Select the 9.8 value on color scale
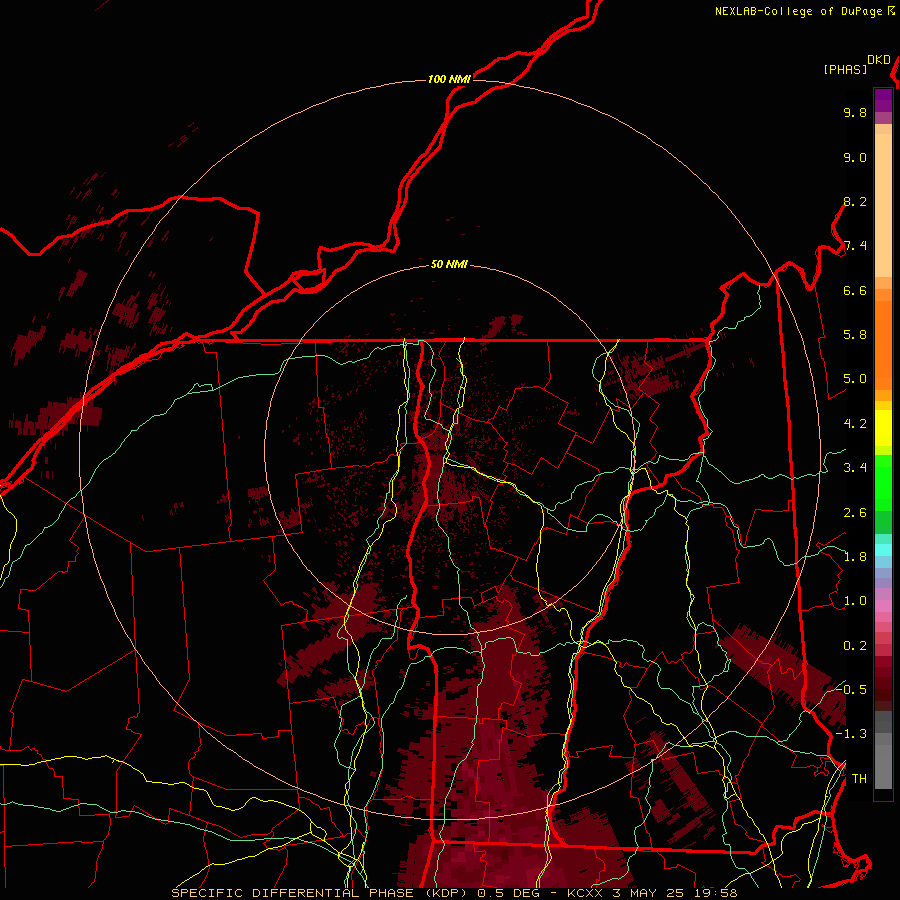This screenshot has height=900, width=900. pos(855,113)
